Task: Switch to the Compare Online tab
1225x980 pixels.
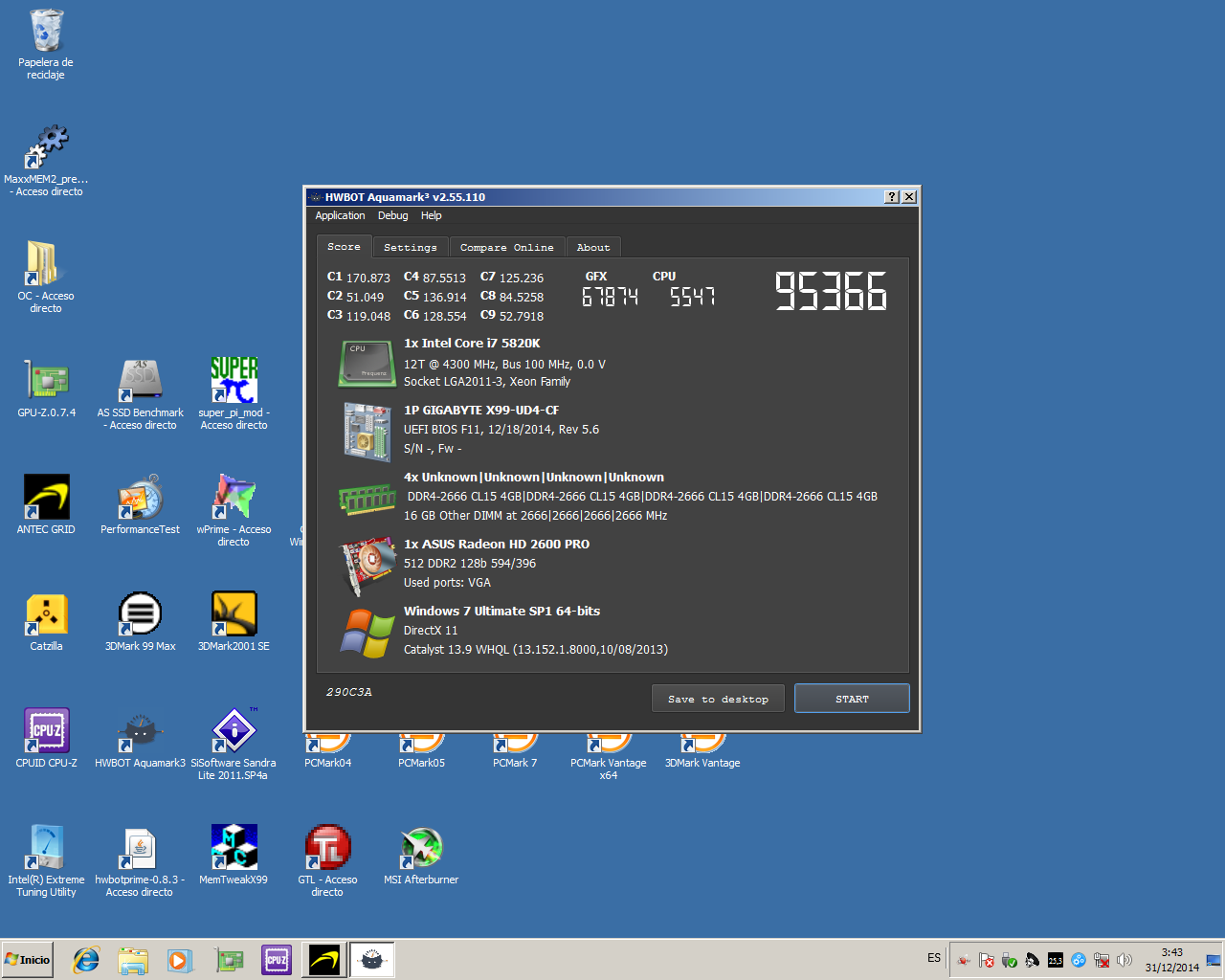Action: click(x=506, y=248)
